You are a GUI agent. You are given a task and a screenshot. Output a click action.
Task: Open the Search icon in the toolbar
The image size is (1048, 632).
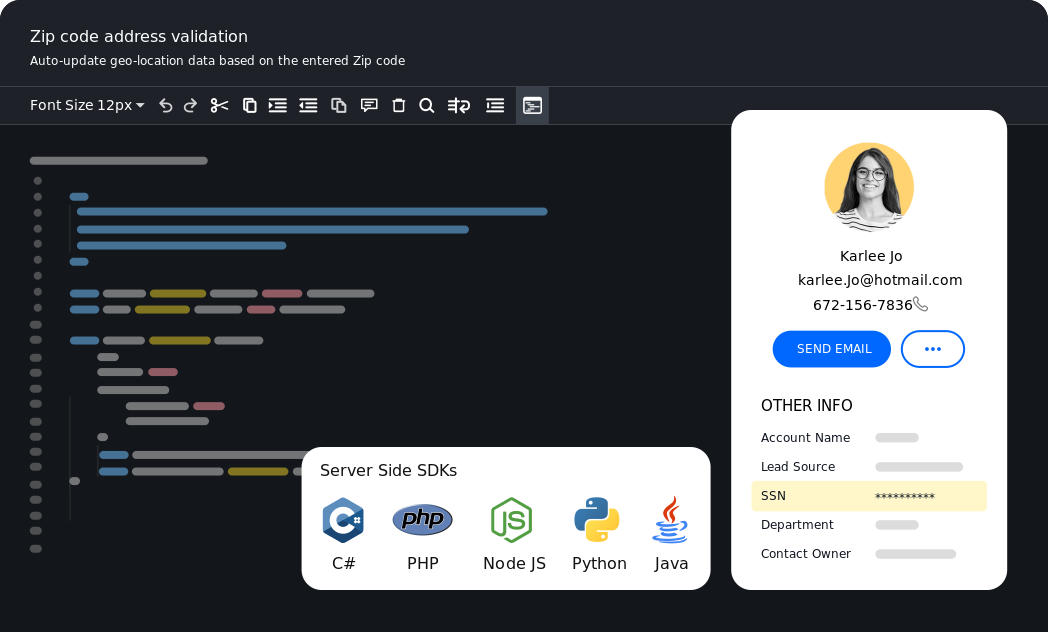click(x=427, y=105)
